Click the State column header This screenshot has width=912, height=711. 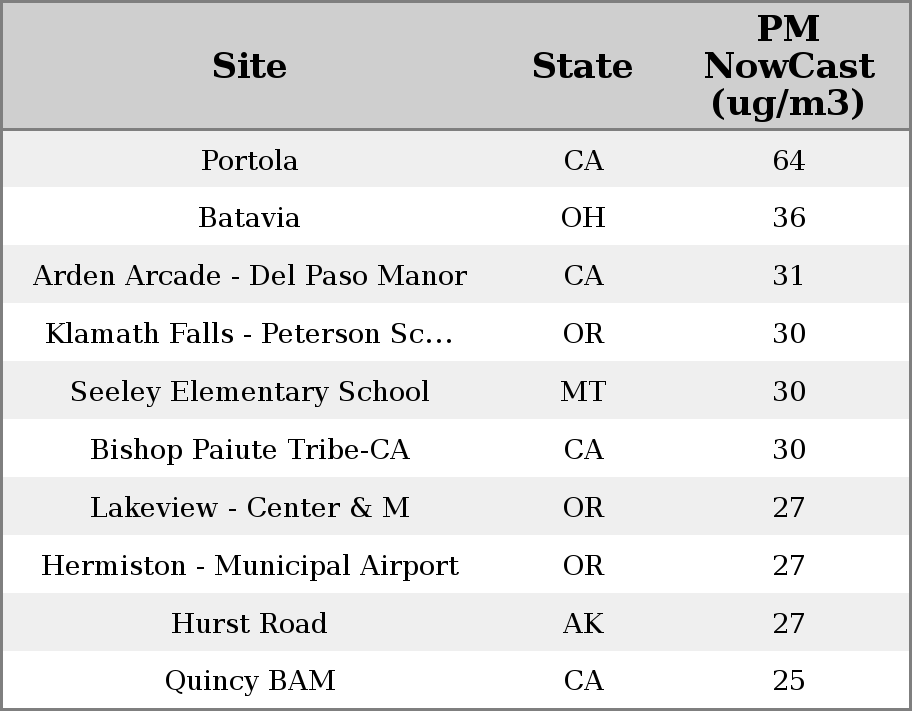(x=582, y=66)
